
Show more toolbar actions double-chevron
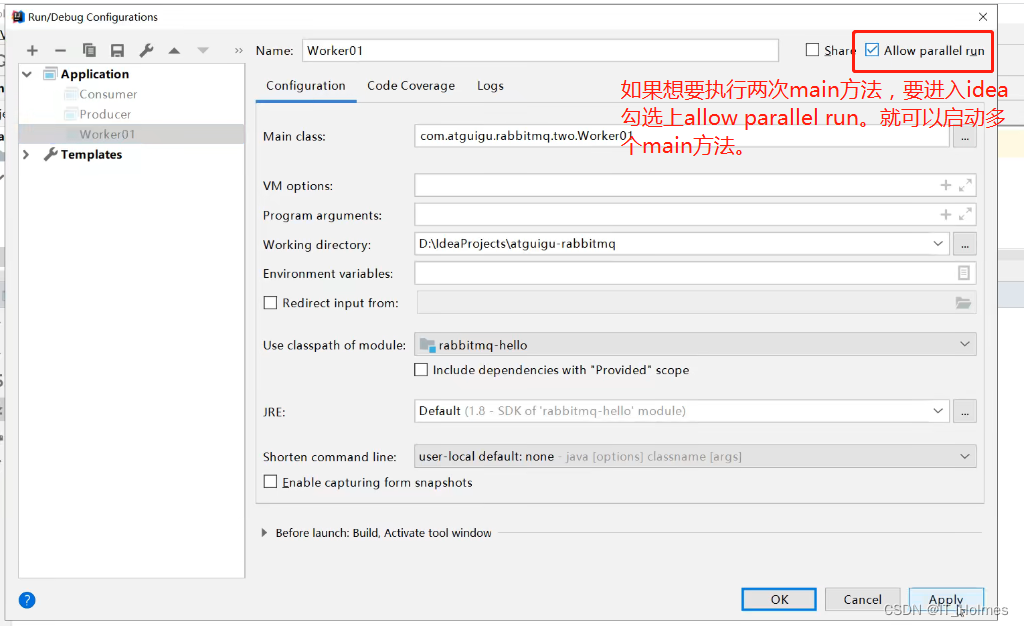(x=238, y=50)
